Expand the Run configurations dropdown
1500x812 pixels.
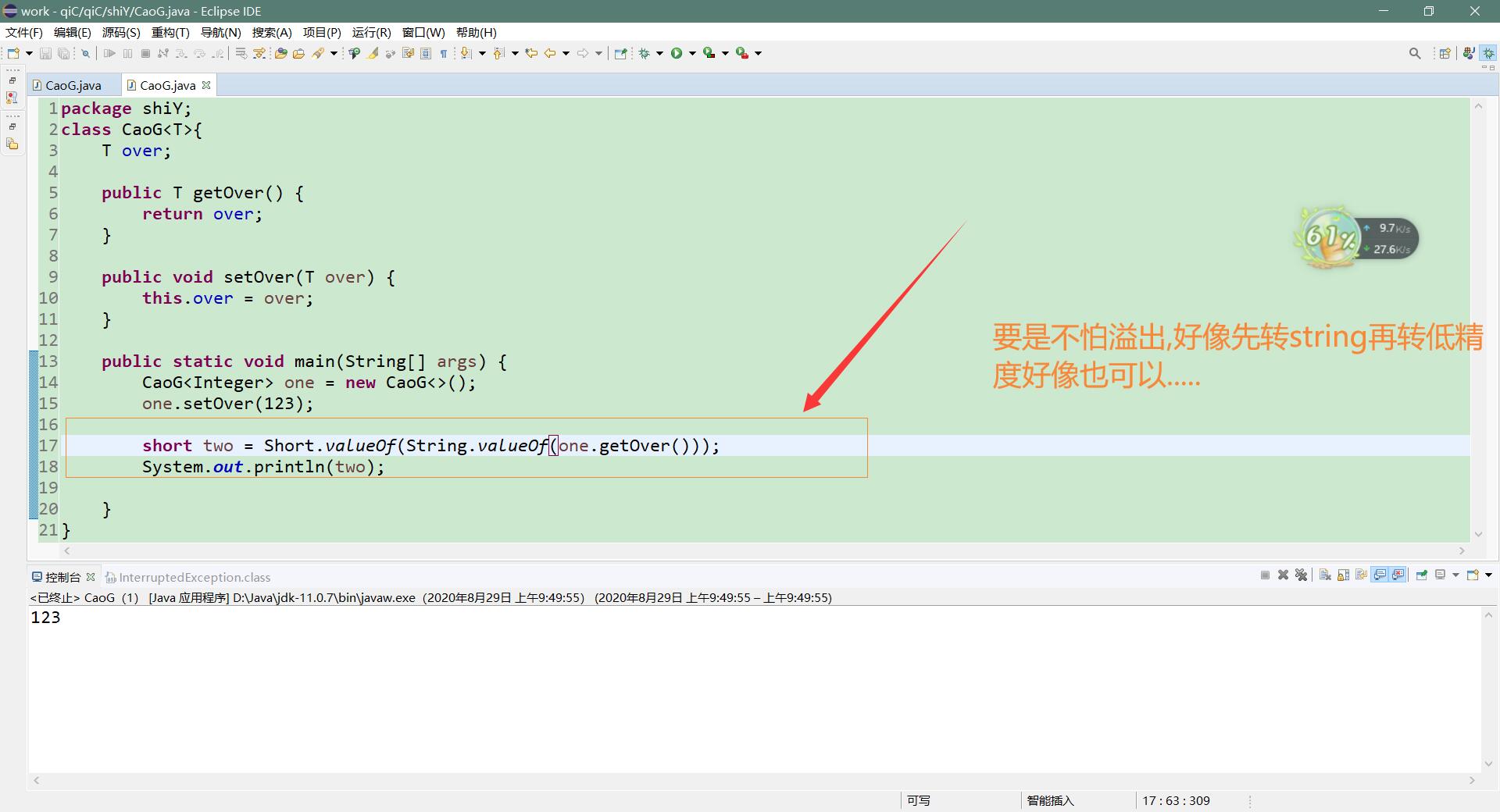692,53
